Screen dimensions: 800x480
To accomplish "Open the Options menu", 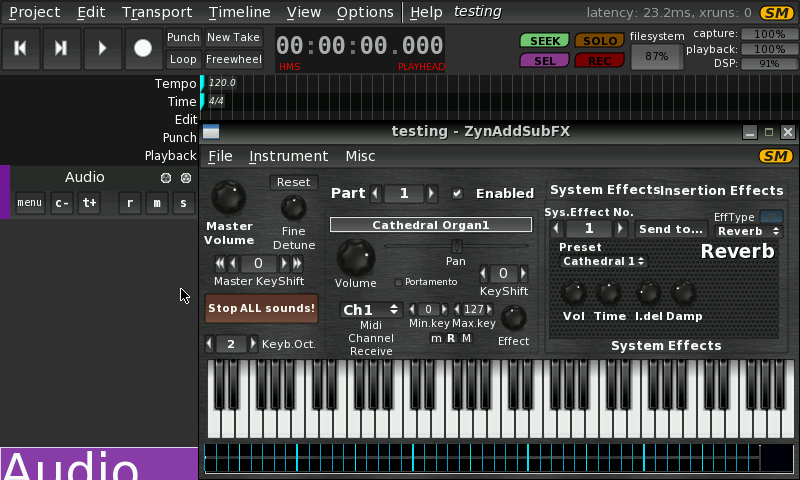I will [365, 12].
